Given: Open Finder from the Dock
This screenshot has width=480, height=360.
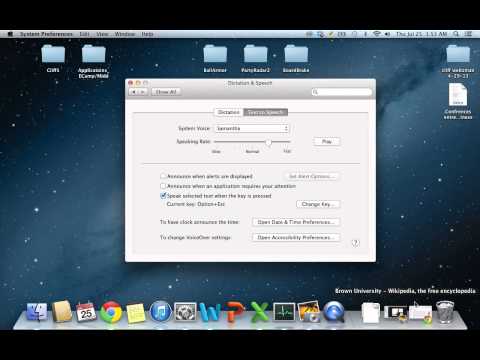Looking at the screenshot, I should (37, 312).
